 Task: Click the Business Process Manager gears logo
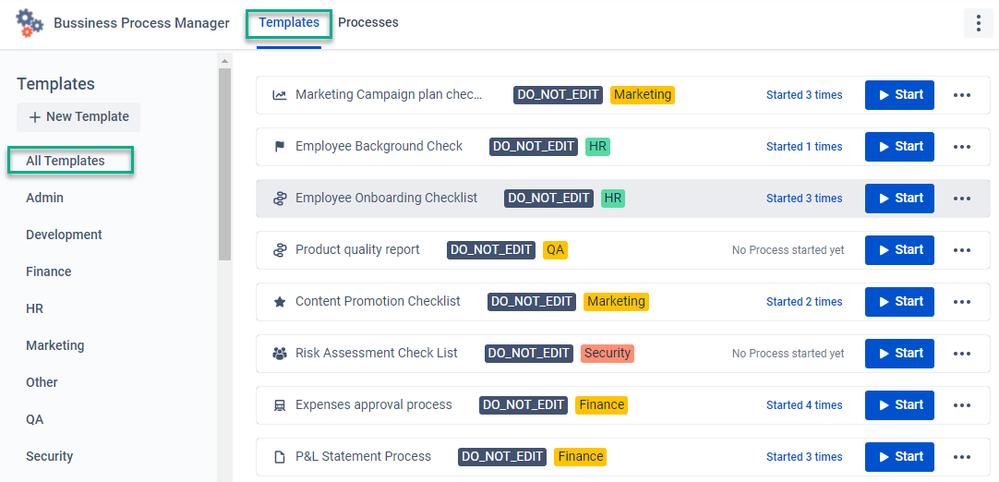point(29,22)
